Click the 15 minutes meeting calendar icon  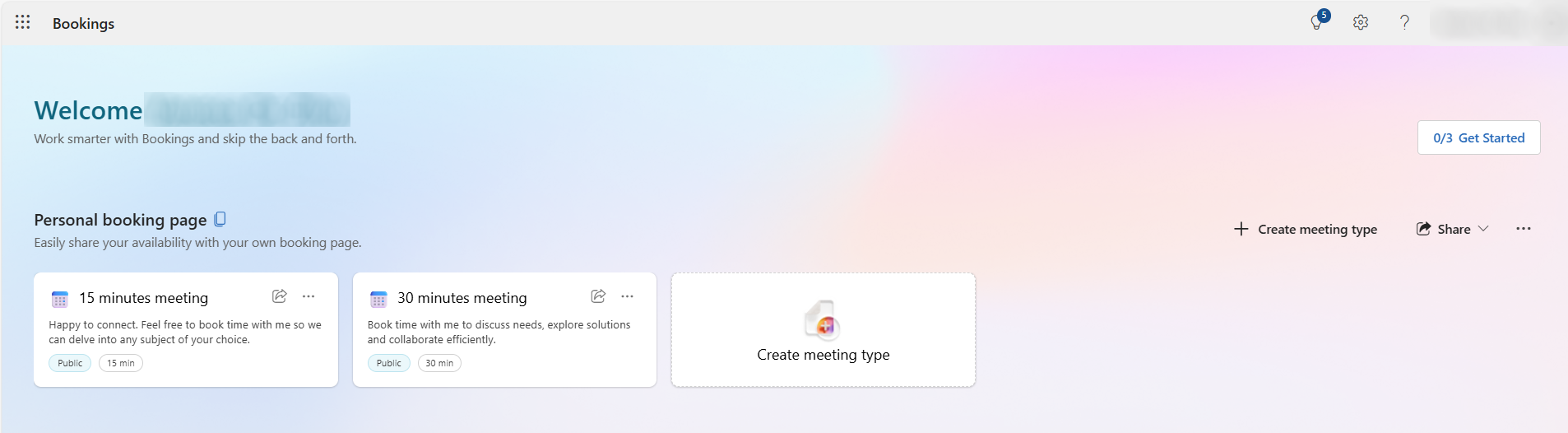(x=60, y=299)
